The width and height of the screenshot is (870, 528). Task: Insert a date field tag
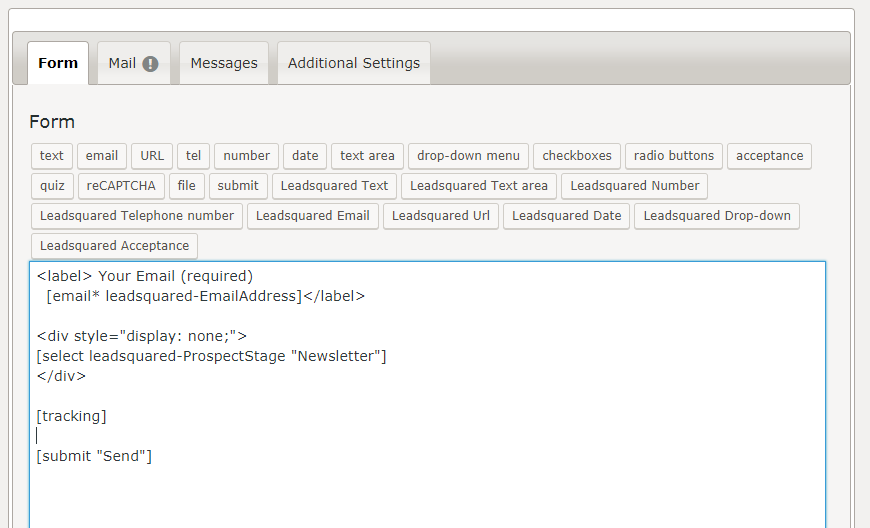(305, 156)
